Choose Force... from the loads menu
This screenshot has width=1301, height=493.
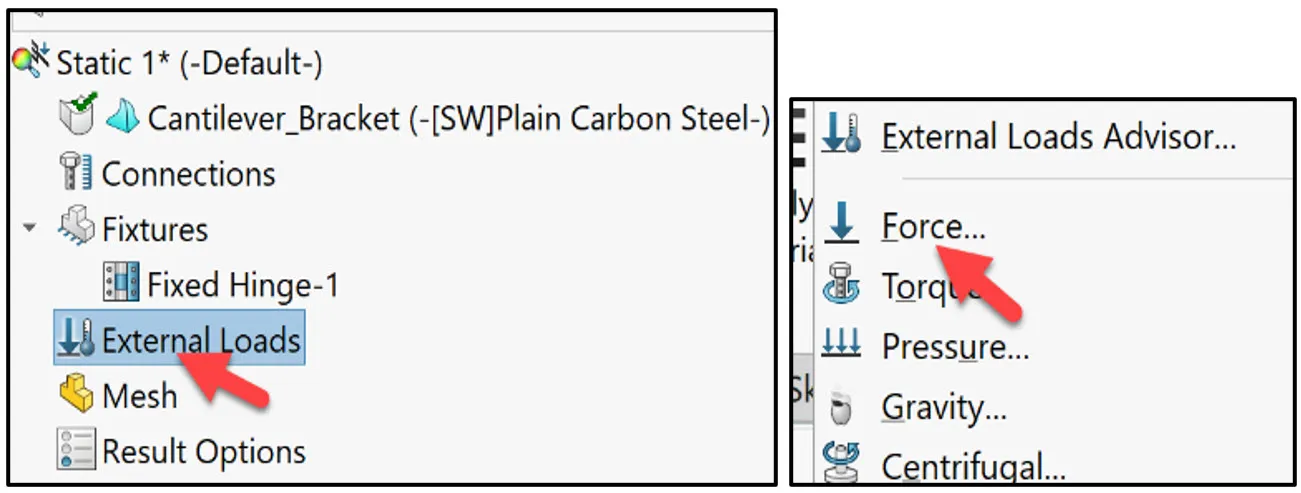933,227
